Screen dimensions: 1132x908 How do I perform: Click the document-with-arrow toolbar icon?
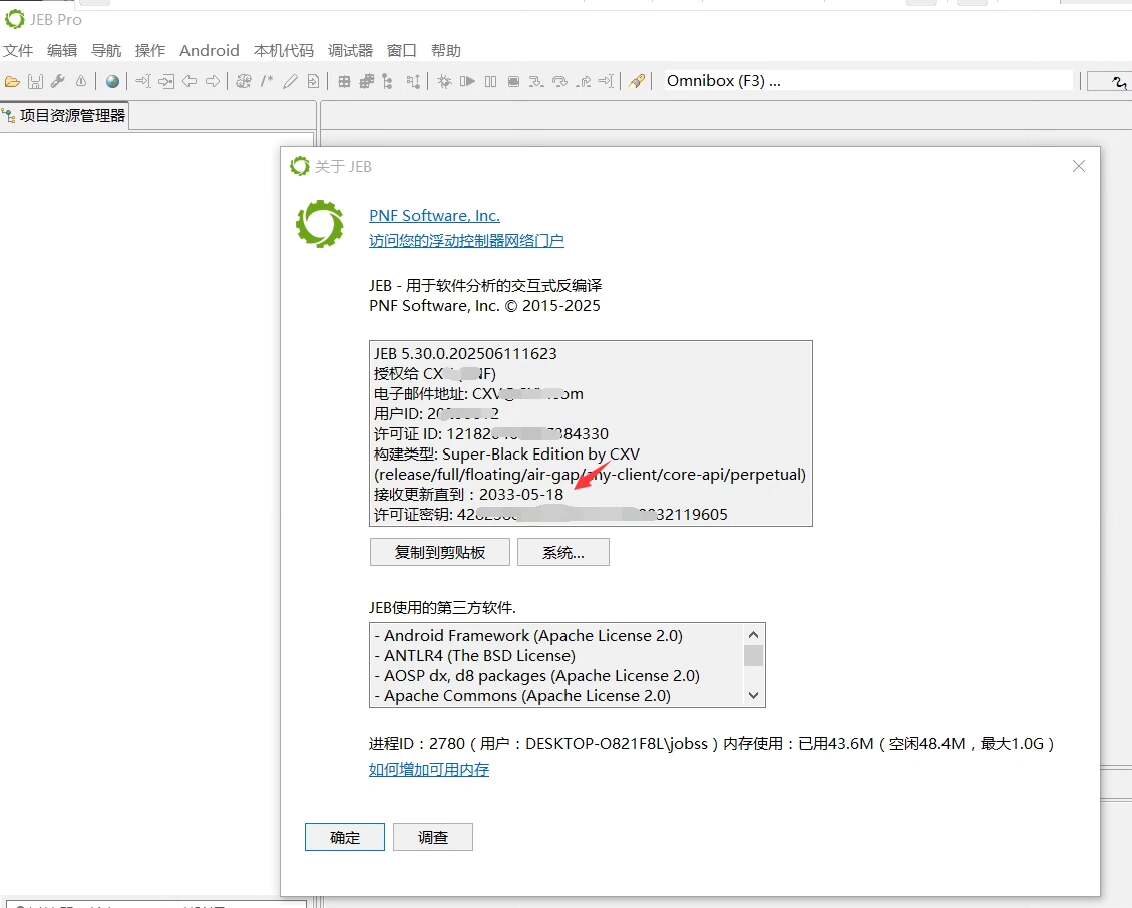[x=313, y=82]
